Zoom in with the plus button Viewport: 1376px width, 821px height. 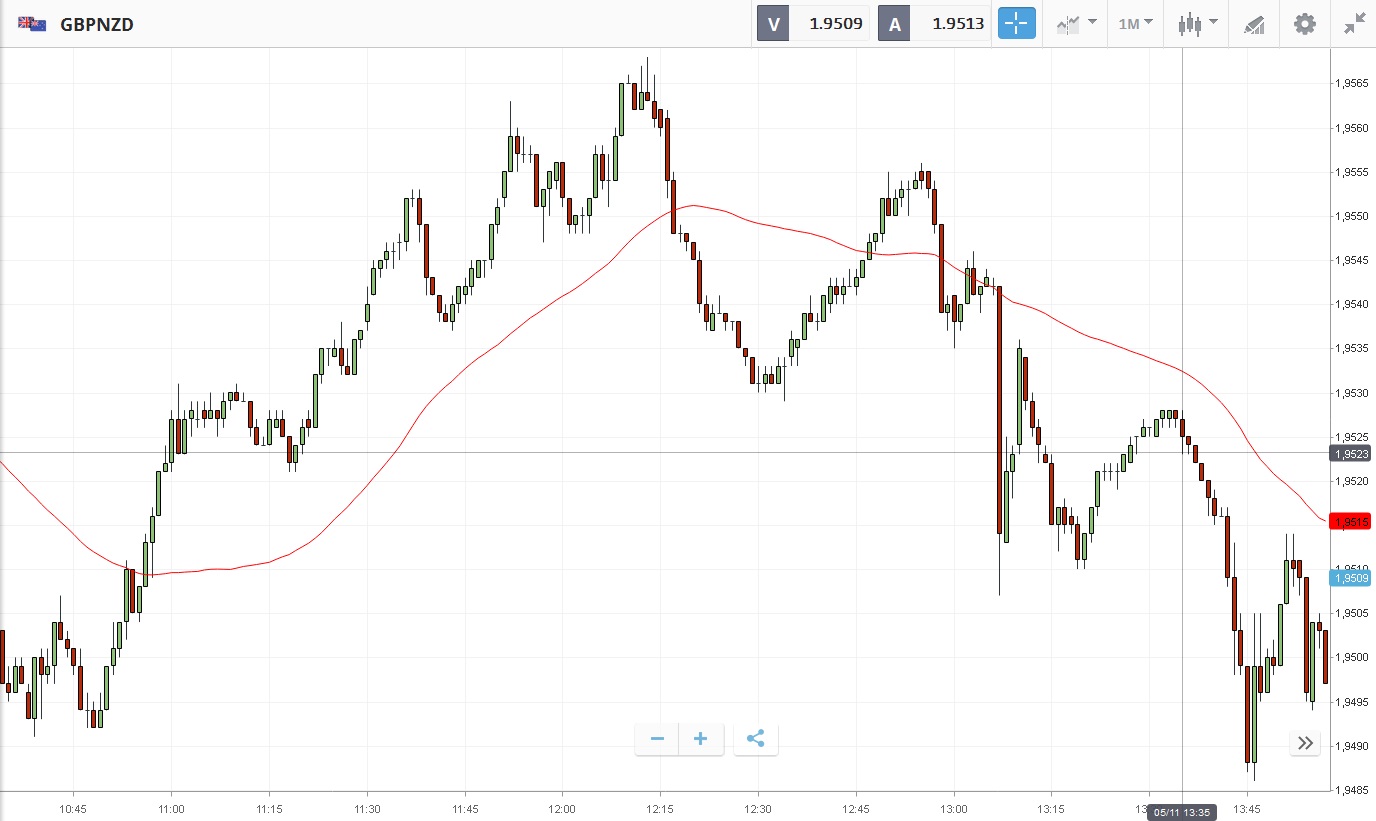tap(701, 739)
